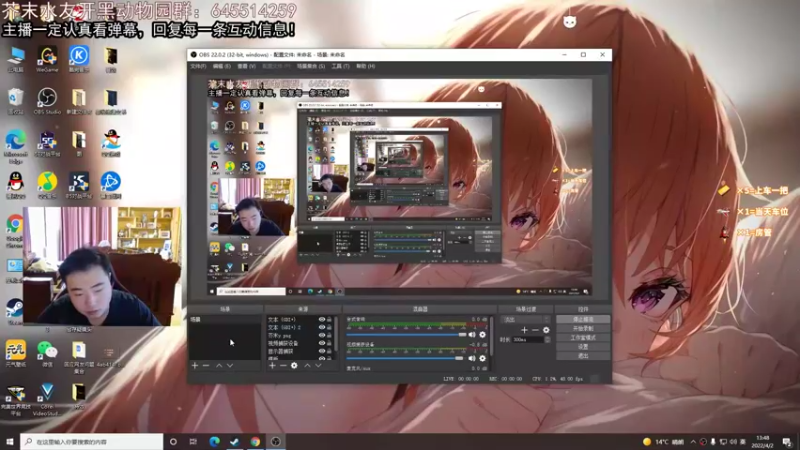
Task: Remove scene transition with minus icon
Action: click(x=535, y=330)
